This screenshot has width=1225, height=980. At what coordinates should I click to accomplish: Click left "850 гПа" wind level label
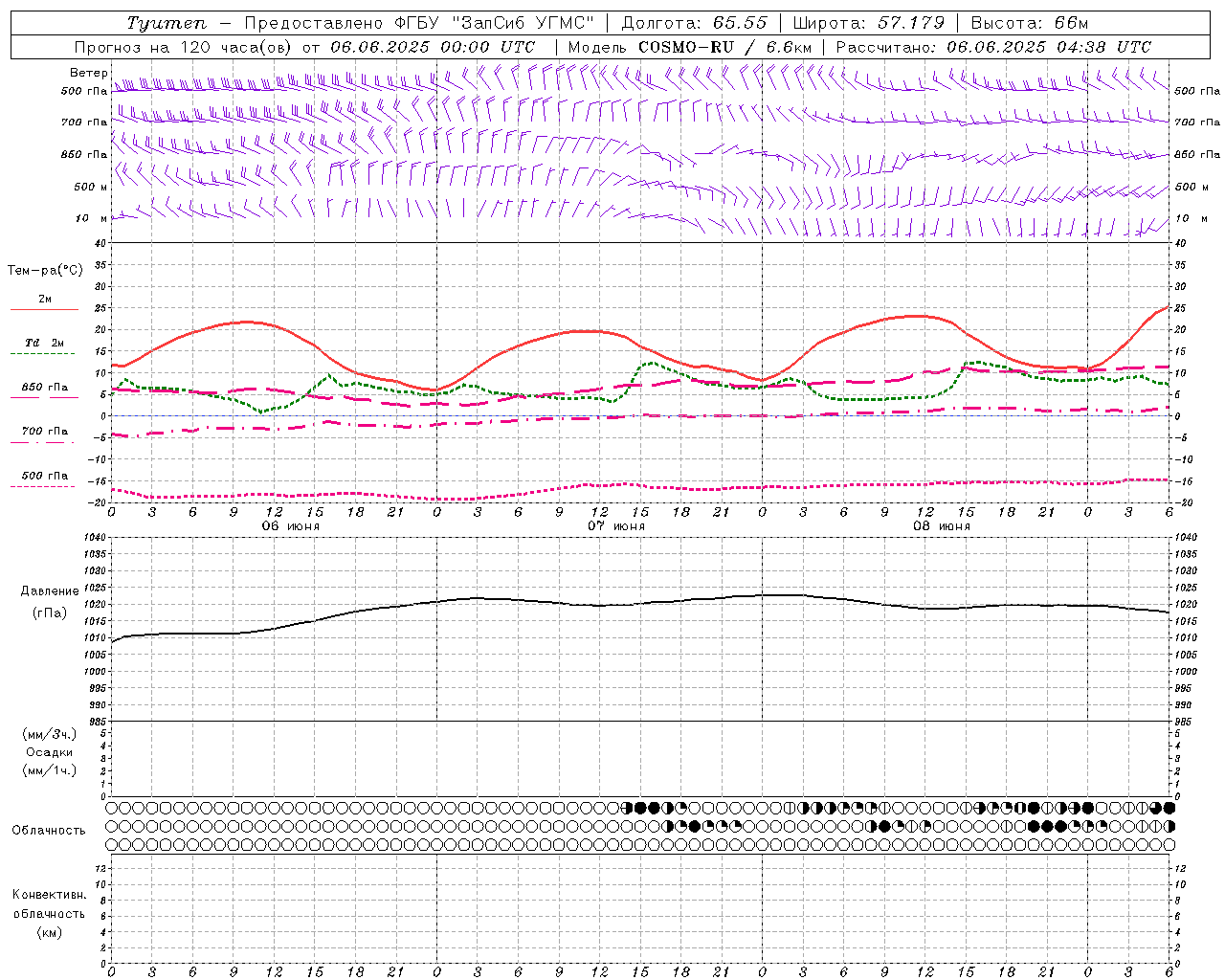(x=84, y=154)
